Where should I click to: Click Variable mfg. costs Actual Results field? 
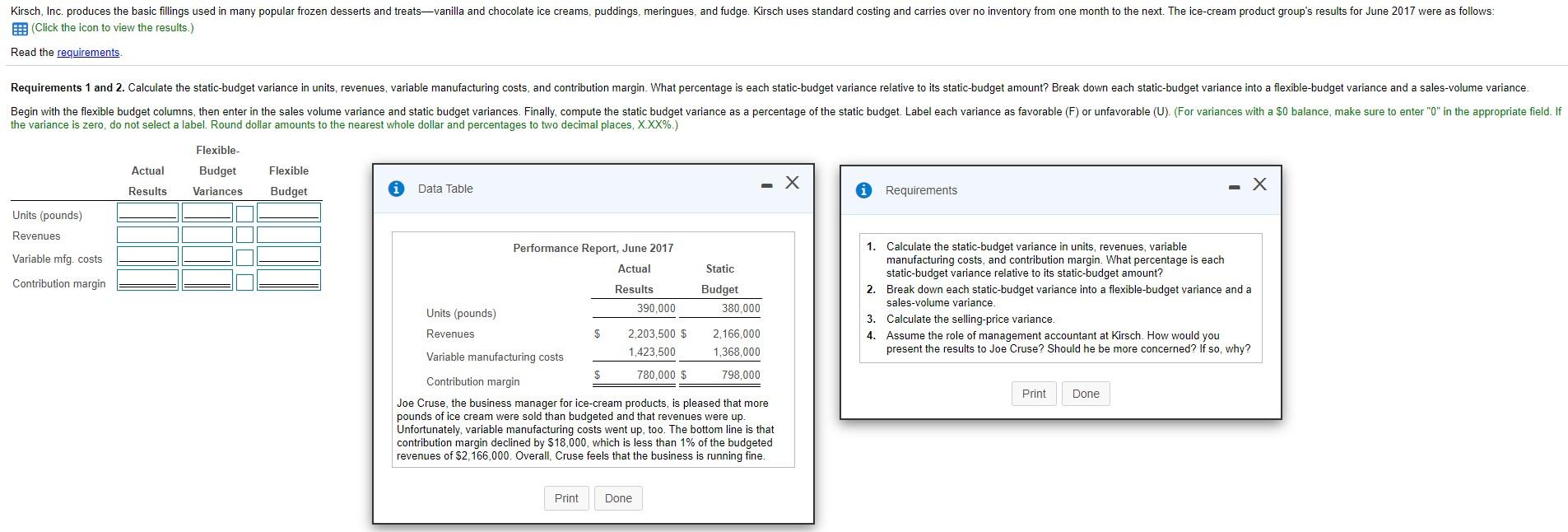pyautogui.click(x=148, y=256)
